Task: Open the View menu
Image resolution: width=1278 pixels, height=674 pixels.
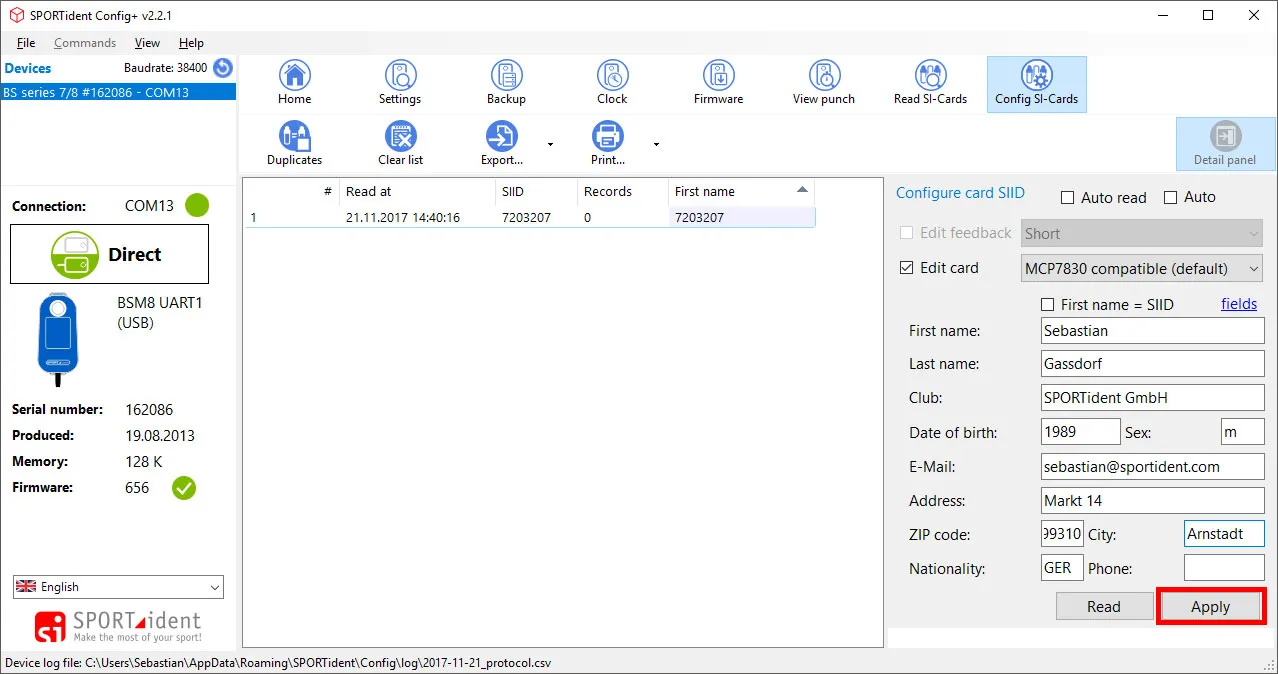Action: click(x=147, y=43)
